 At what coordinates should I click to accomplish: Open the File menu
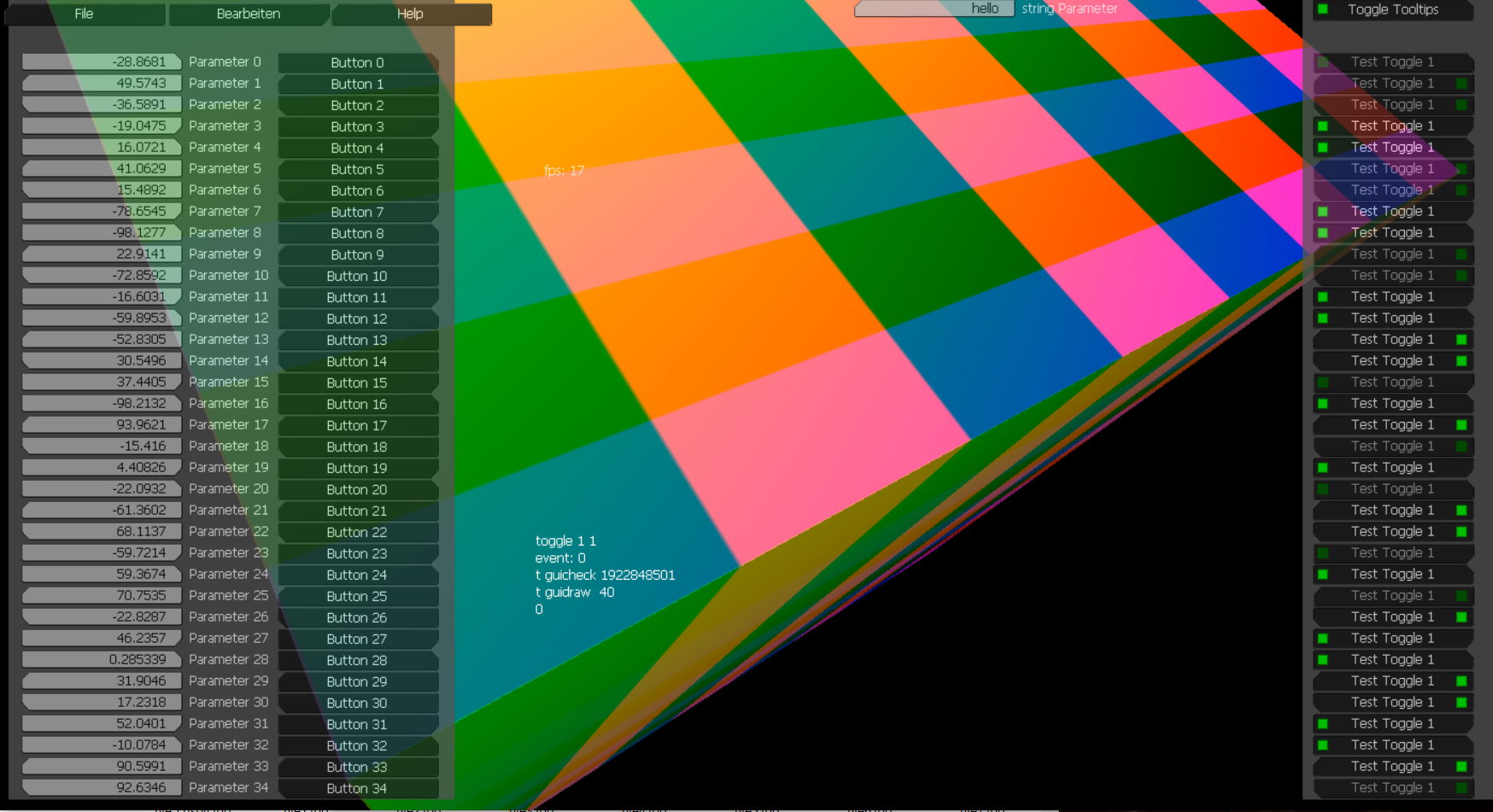tap(83, 14)
